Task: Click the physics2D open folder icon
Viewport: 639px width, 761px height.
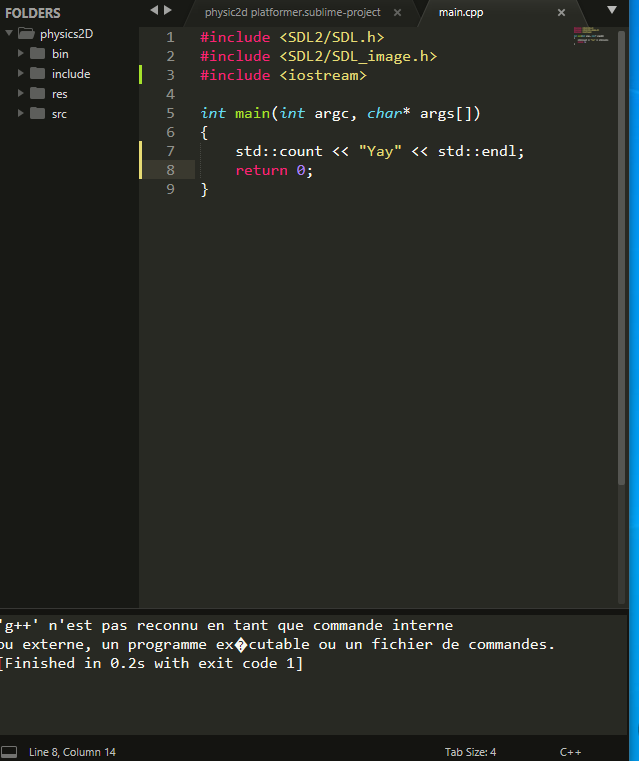Action: 26,33
